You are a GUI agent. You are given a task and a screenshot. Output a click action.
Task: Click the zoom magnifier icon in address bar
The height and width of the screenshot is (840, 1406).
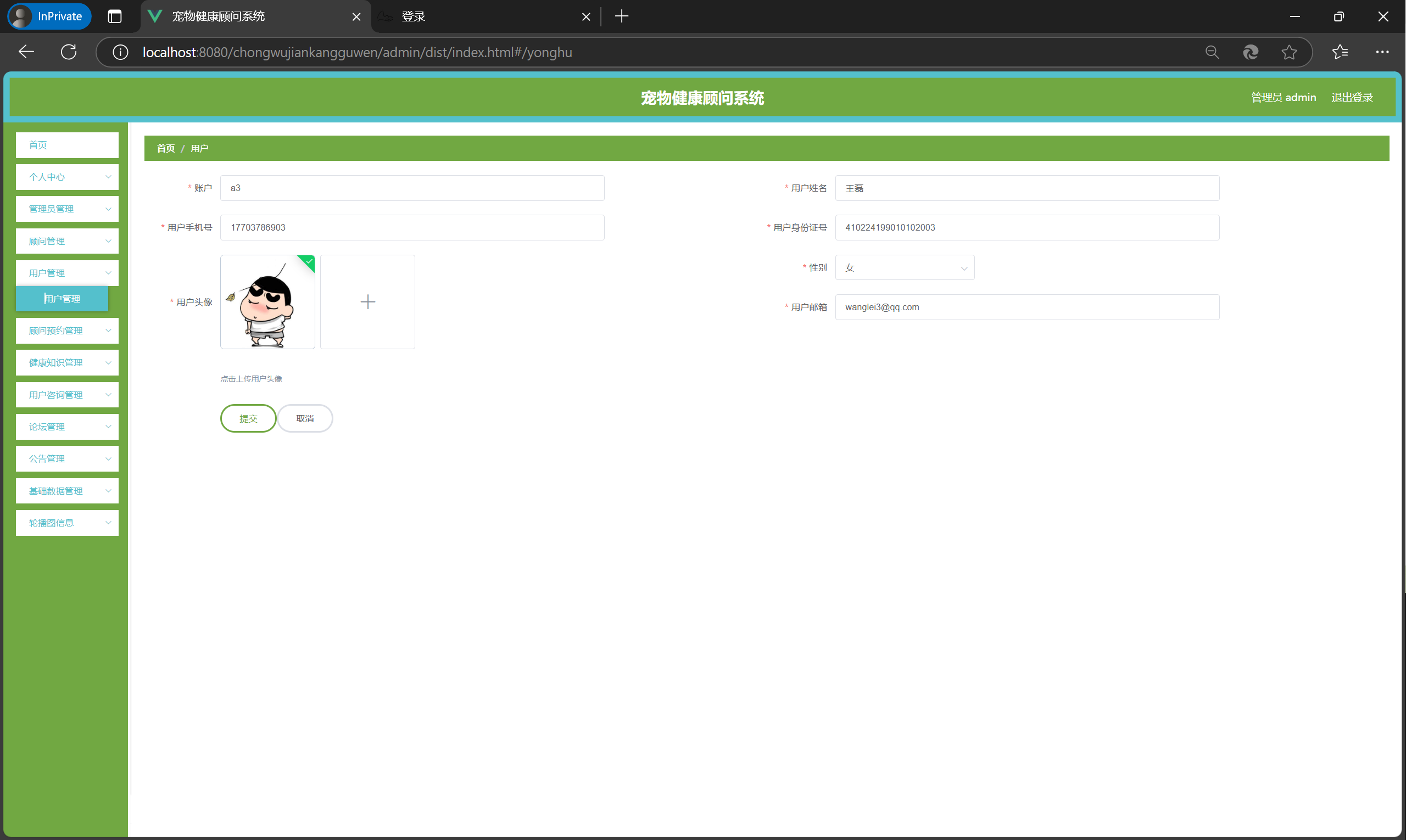[x=1212, y=52]
